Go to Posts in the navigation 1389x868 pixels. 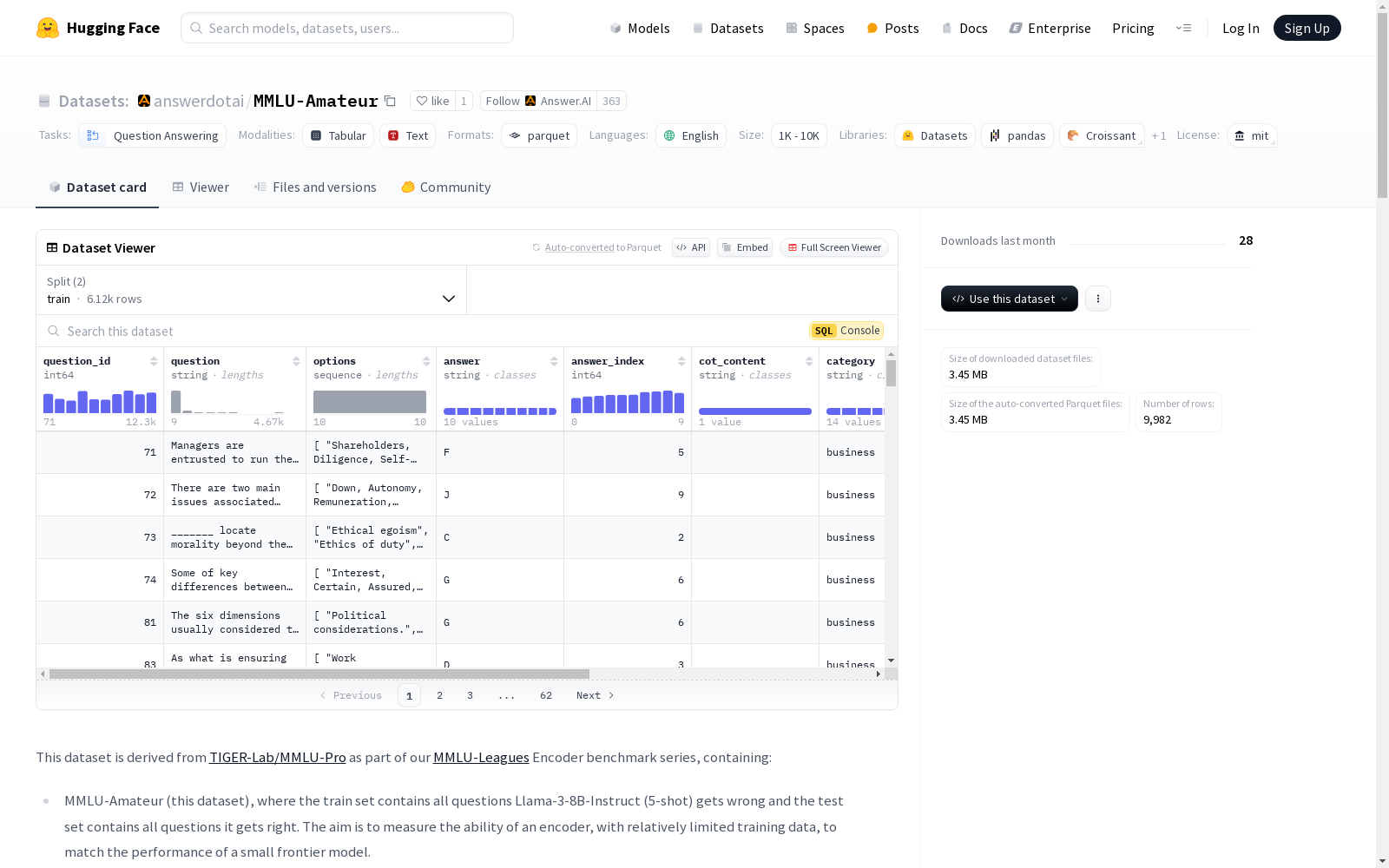pos(892,28)
